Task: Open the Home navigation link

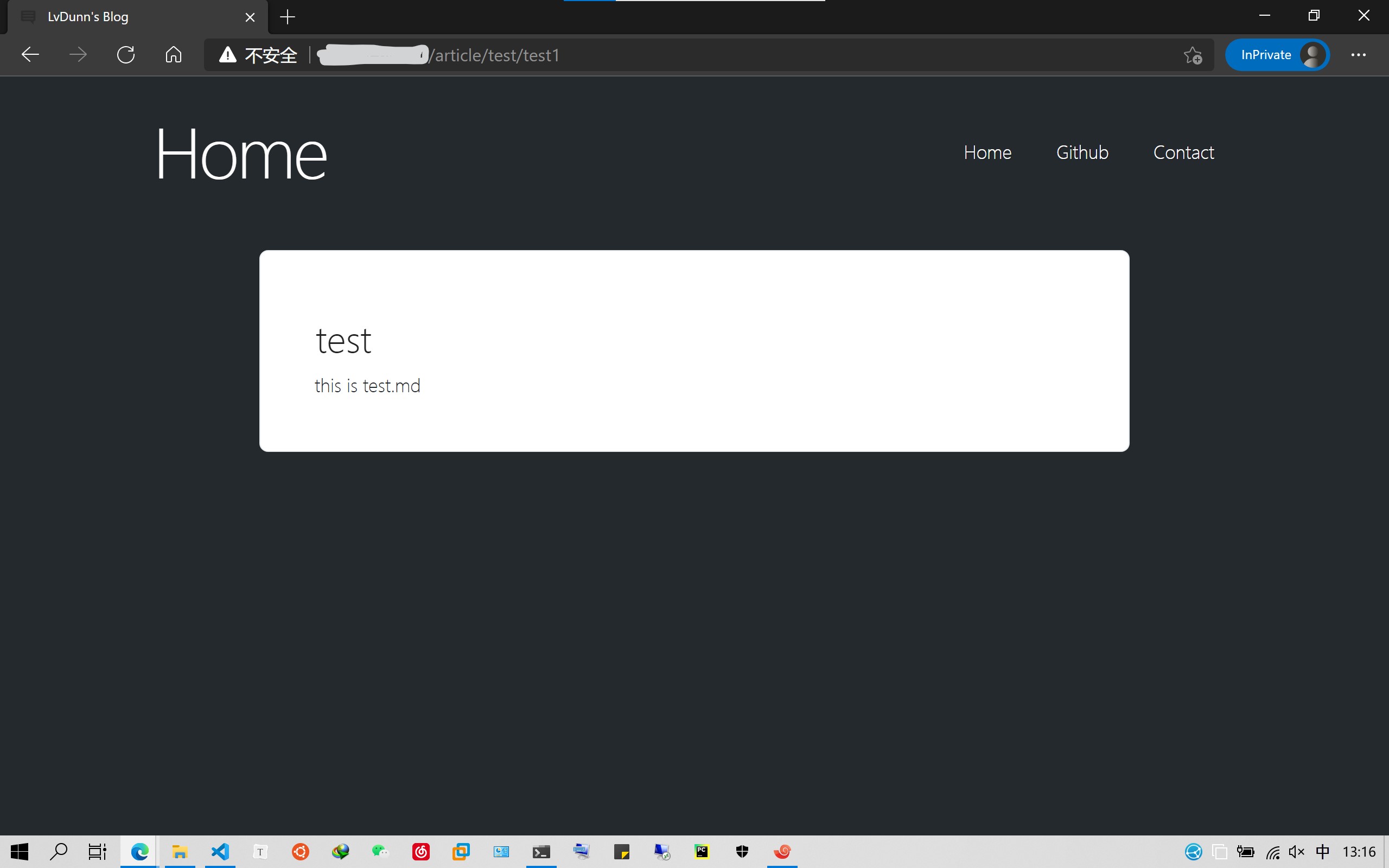Action: pyautogui.click(x=987, y=152)
